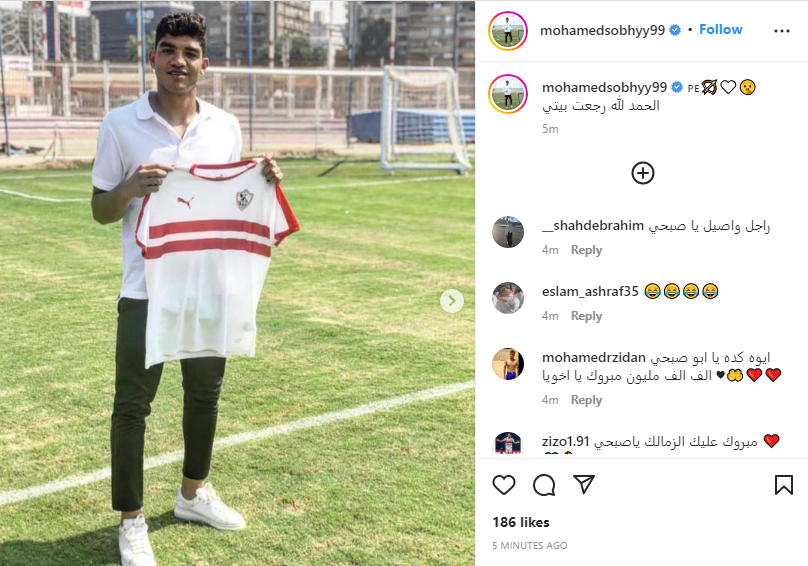Open the eslam_ashraf35 commenter avatar
The height and width of the screenshot is (566, 808).
click(x=508, y=298)
